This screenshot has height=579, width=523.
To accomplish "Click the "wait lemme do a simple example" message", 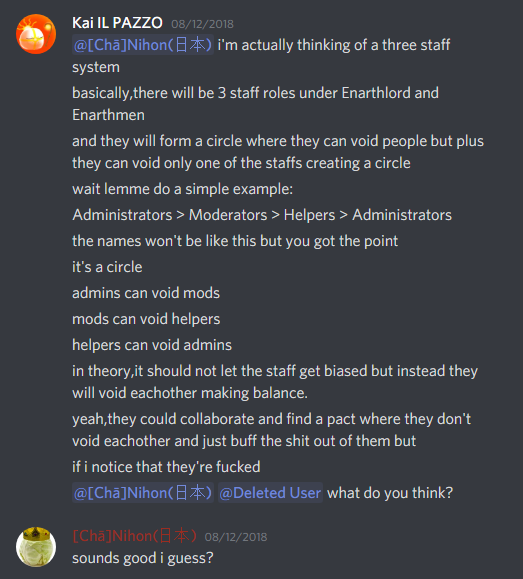I will 182,189.
